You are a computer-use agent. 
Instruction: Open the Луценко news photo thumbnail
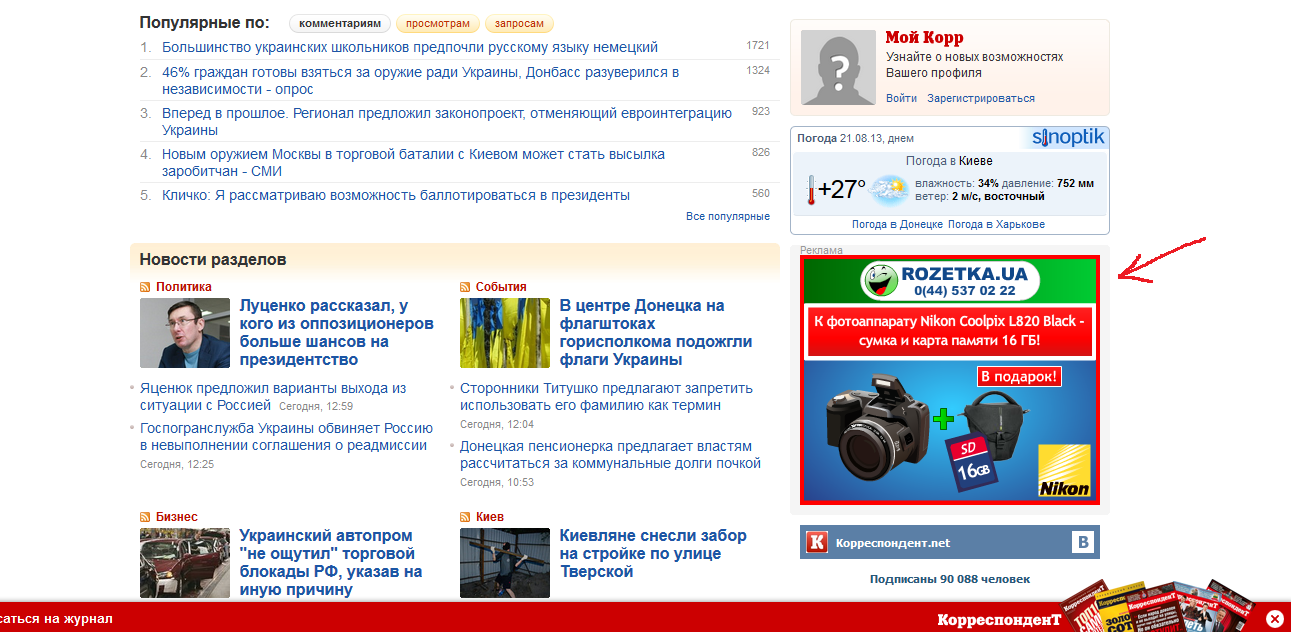coord(185,333)
